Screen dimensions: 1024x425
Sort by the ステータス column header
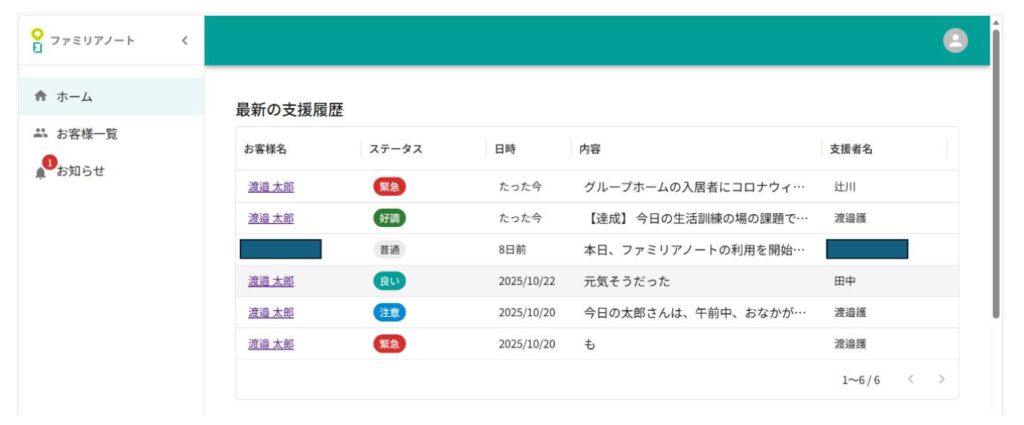[395, 149]
